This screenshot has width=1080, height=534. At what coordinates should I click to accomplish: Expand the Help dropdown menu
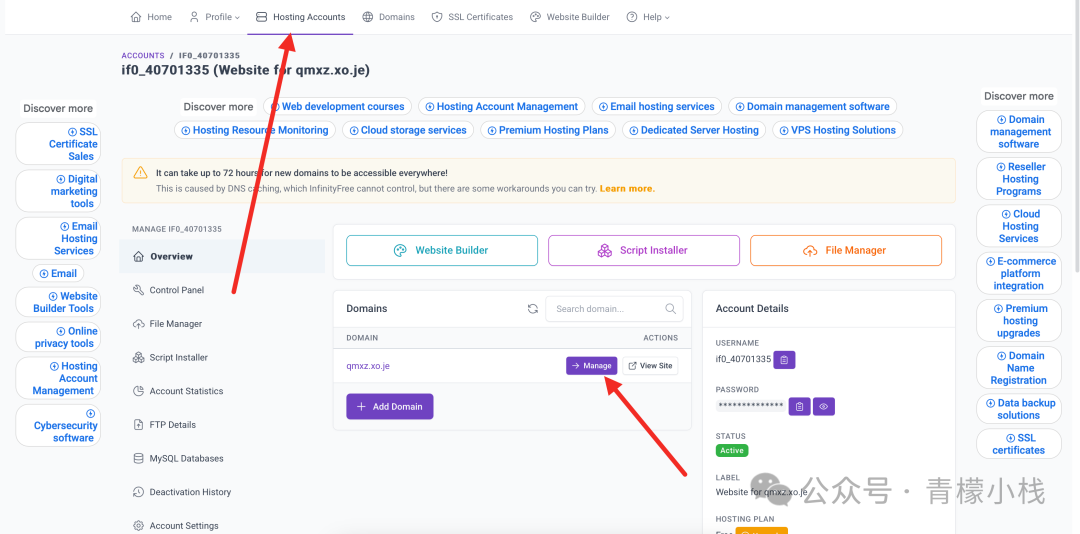(648, 17)
